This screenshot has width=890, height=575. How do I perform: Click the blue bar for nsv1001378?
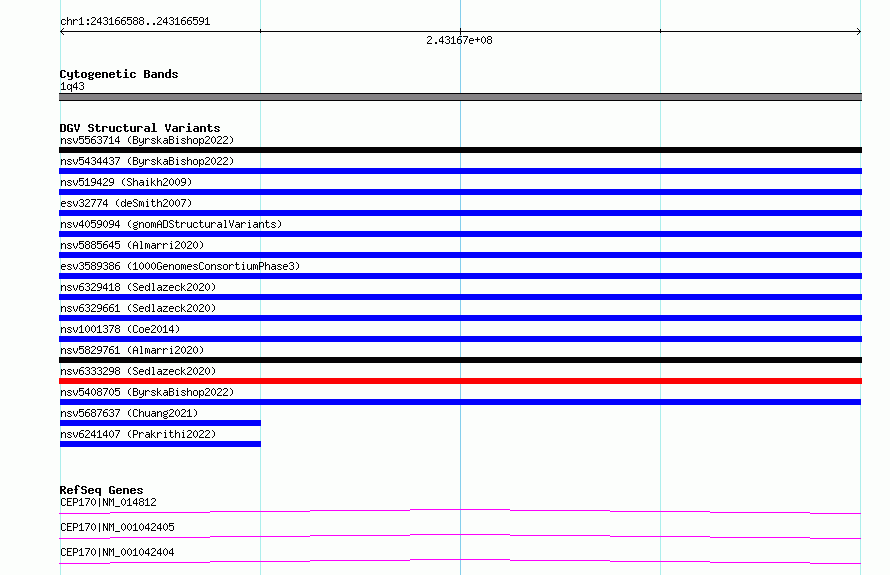460,339
